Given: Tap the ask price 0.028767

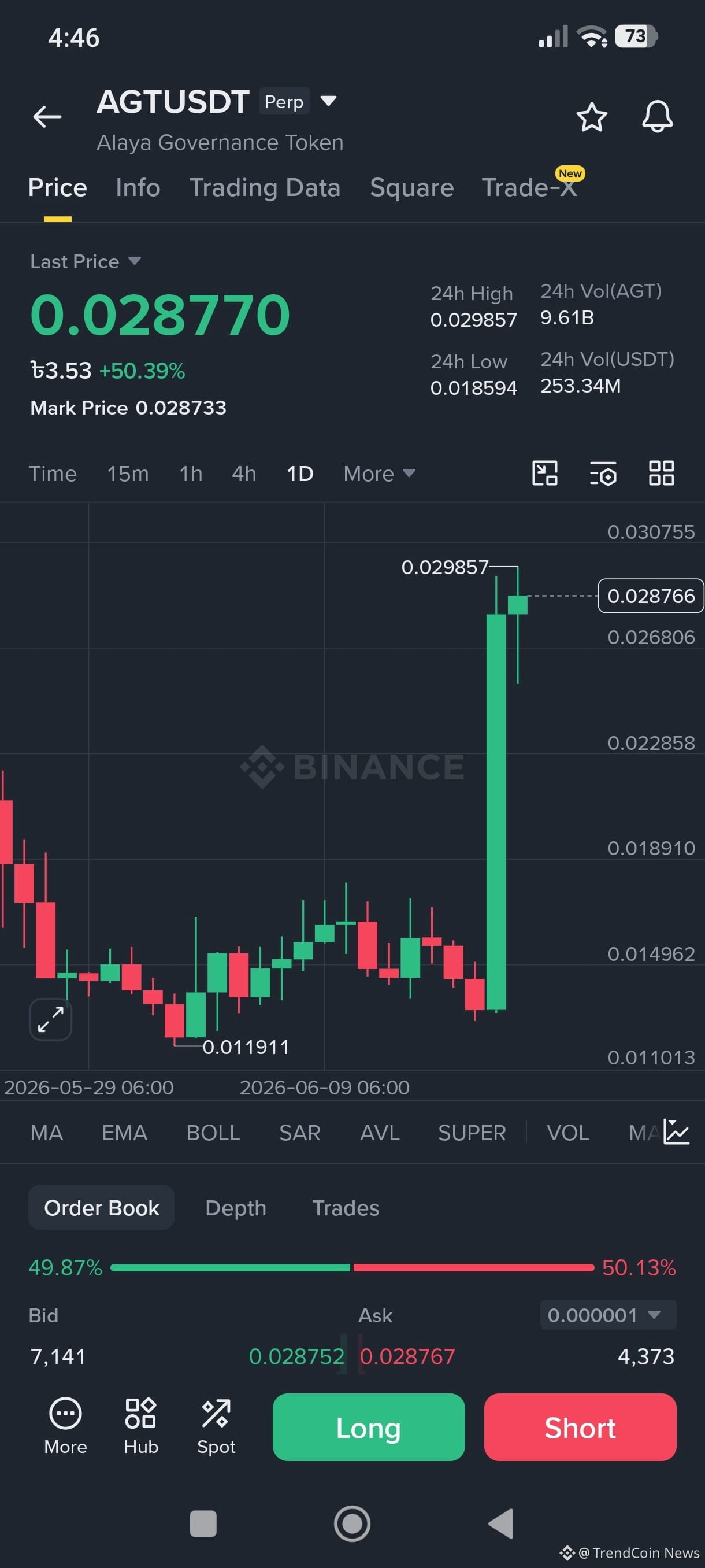Looking at the screenshot, I should [x=407, y=1356].
